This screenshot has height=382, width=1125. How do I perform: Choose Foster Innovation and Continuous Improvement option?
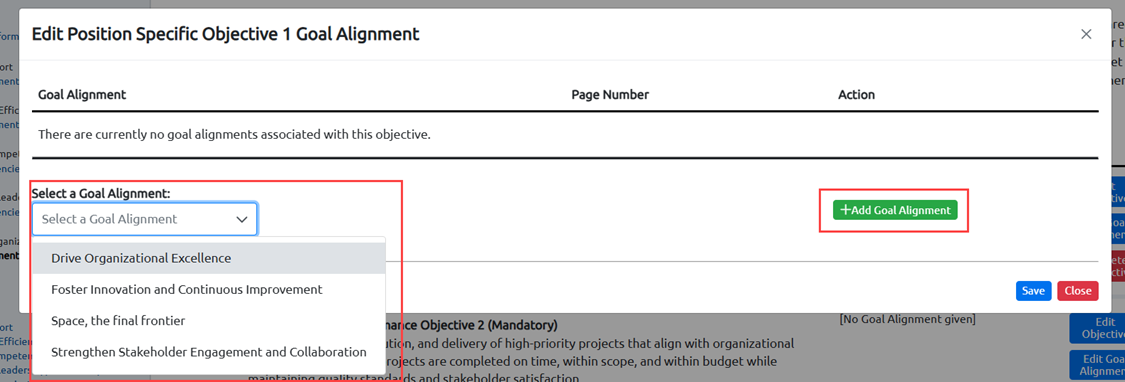tap(209, 289)
